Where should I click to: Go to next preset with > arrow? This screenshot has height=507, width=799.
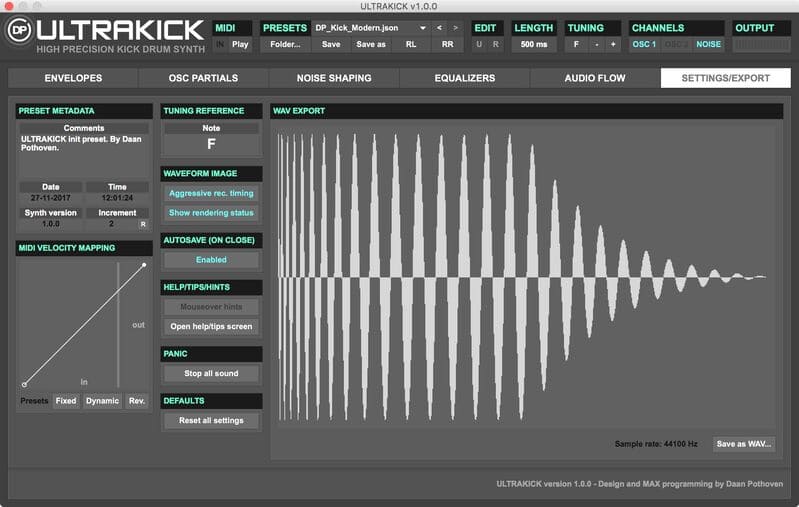click(x=456, y=28)
